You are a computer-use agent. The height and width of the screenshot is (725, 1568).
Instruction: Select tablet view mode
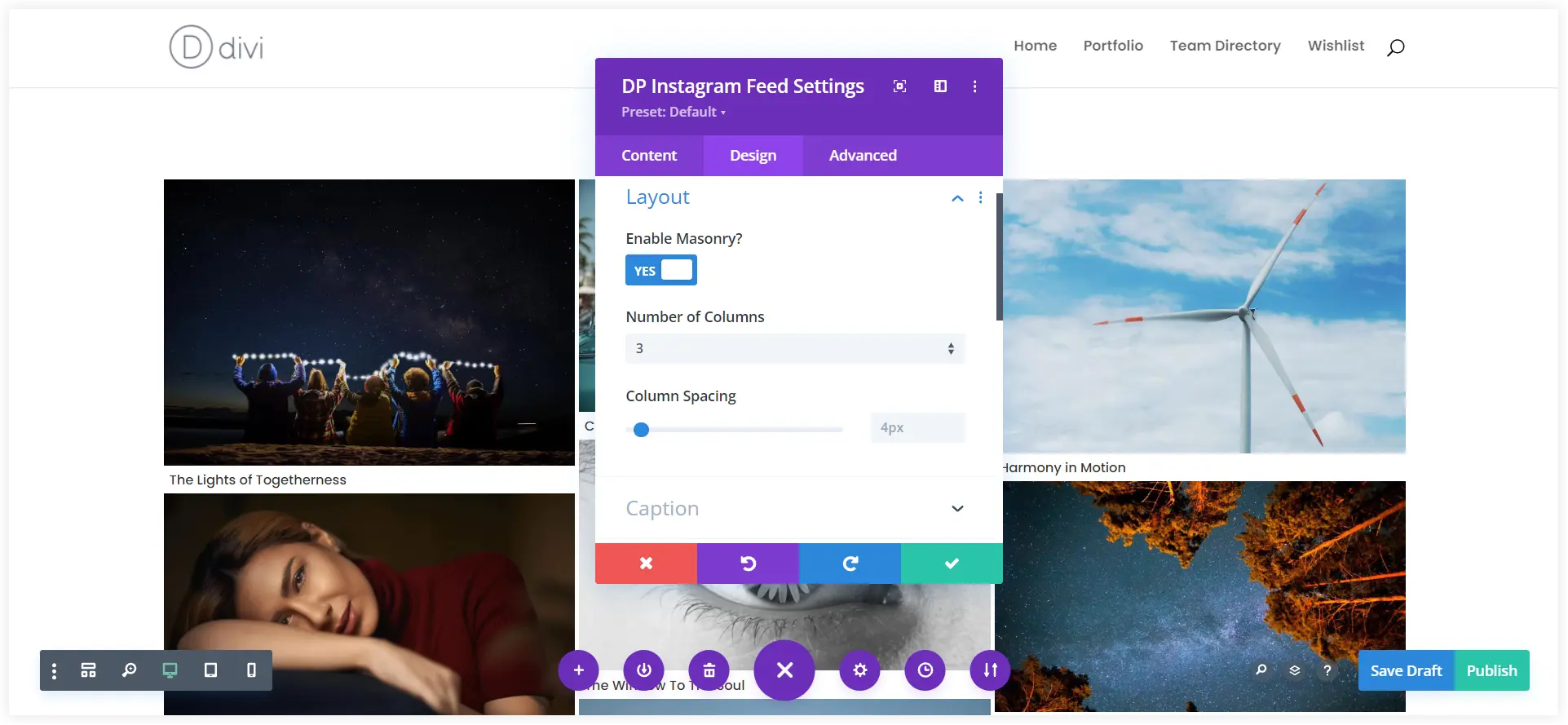coord(210,670)
